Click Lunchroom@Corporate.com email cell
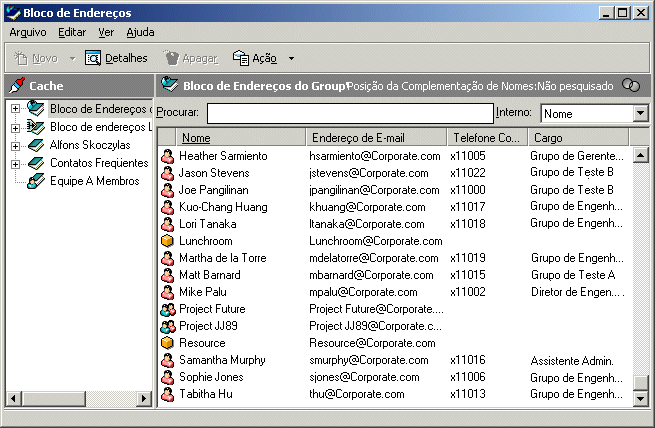Image resolution: width=655 pixels, height=428 pixels. tap(376, 241)
